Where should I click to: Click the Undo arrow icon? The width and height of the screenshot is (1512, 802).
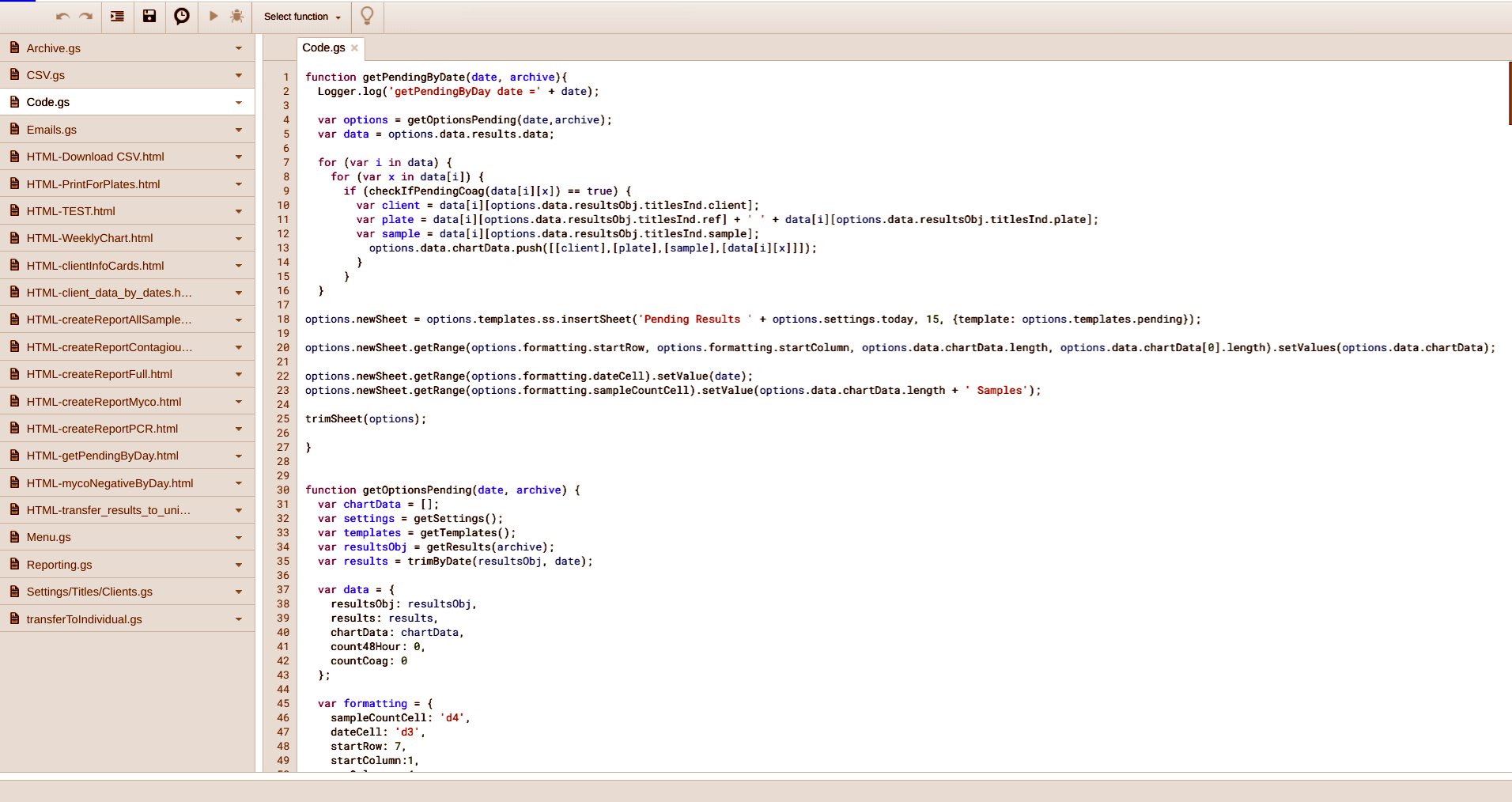[x=62, y=17]
